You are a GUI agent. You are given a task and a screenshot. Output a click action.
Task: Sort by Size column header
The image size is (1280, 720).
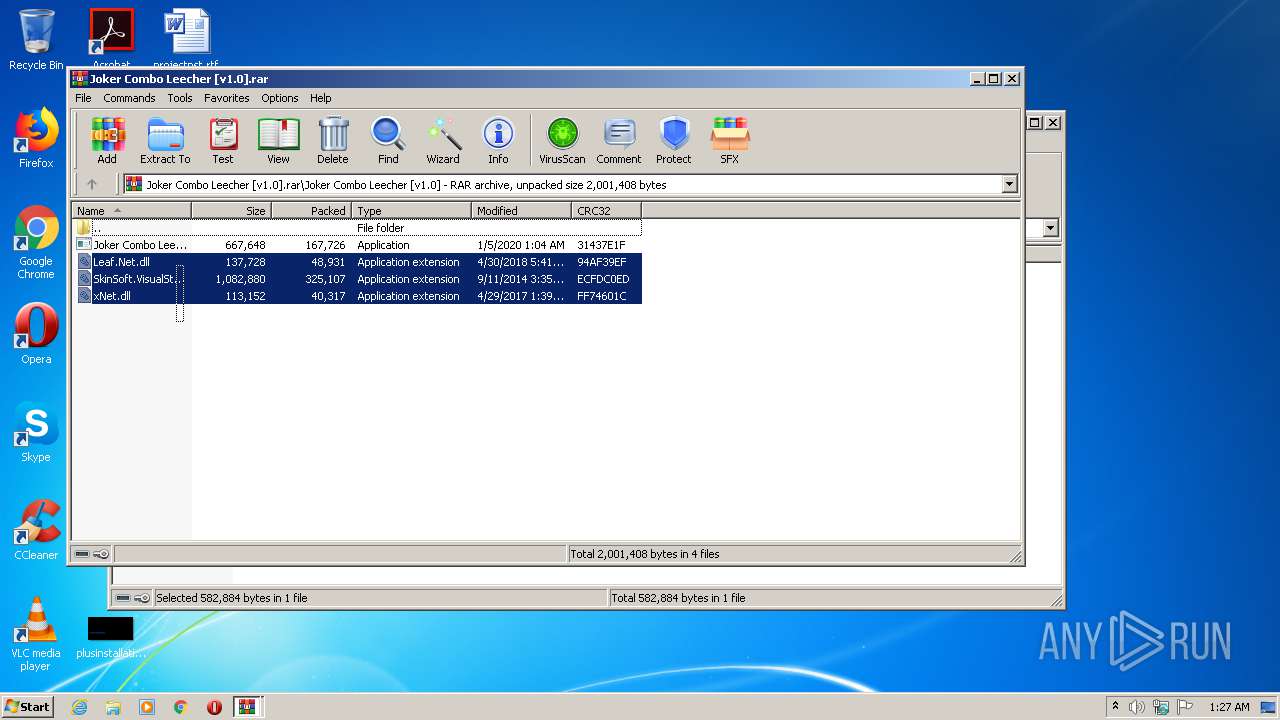coord(231,211)
